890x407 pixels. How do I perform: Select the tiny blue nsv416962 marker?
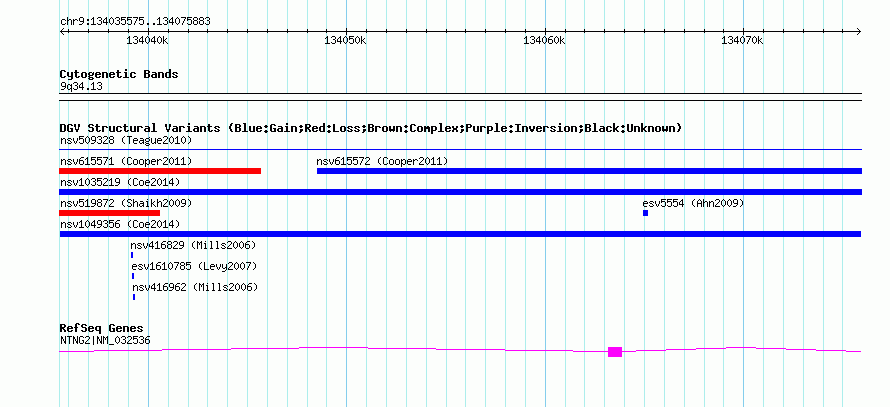(x=134, y=297)
